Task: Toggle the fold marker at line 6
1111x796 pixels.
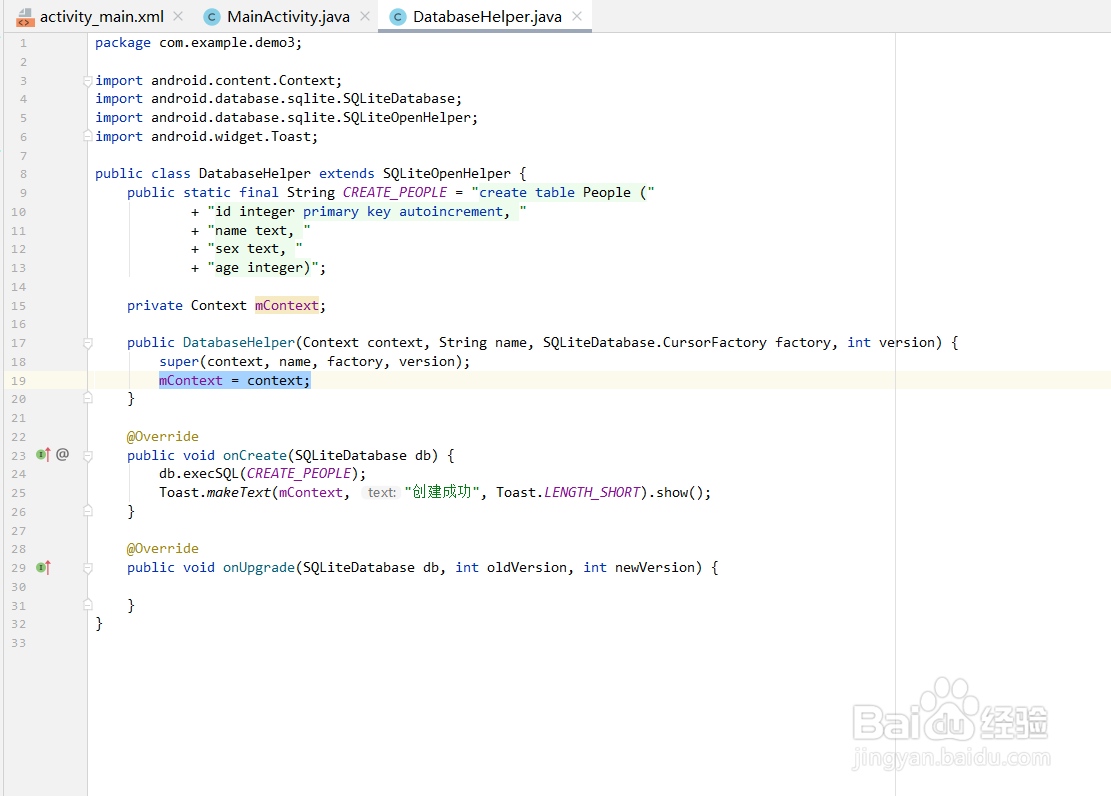Action: tap(88, 135)
